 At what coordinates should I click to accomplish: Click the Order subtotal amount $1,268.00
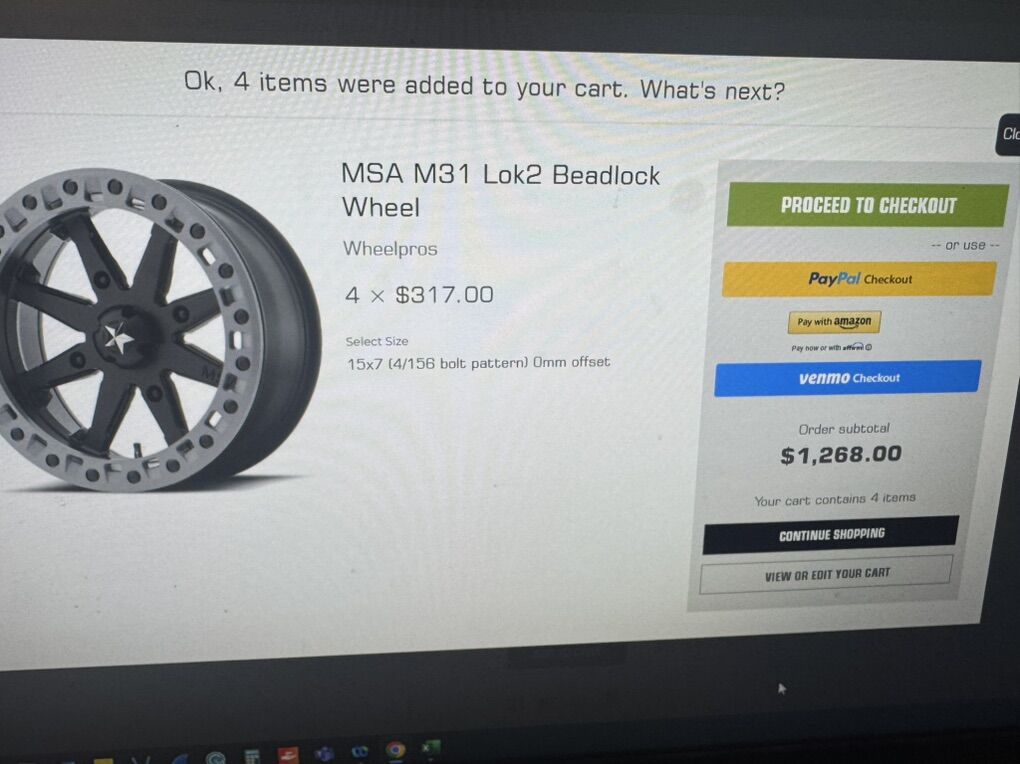click(840, 454)
